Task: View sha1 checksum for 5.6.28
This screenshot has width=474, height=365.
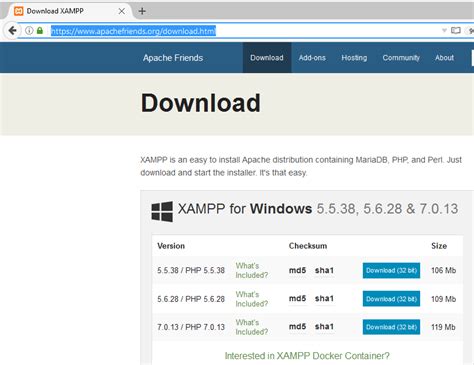Action: (324, 298)
